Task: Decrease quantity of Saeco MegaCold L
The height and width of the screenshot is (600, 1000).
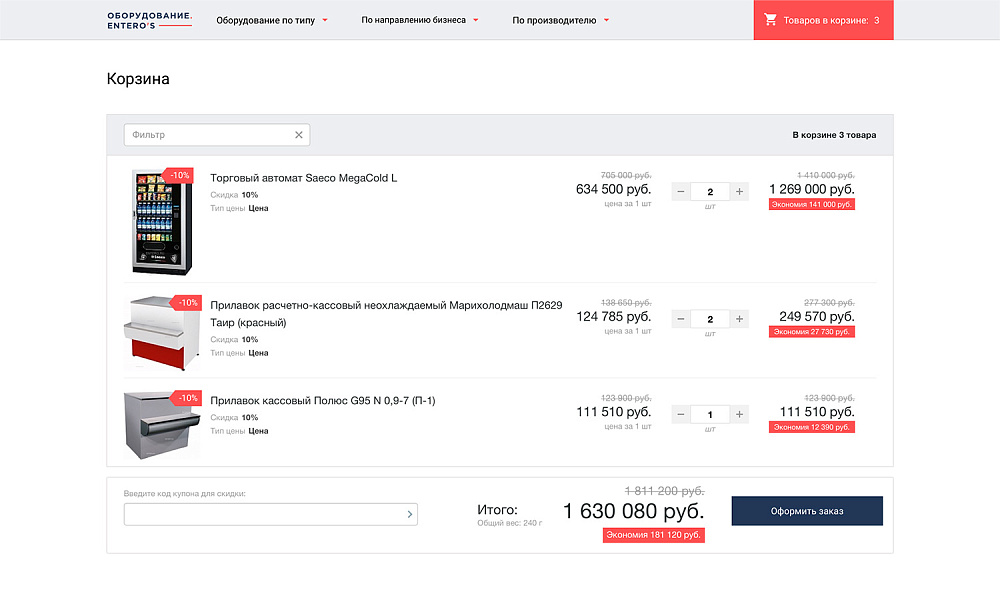Action: pos(681,192)
